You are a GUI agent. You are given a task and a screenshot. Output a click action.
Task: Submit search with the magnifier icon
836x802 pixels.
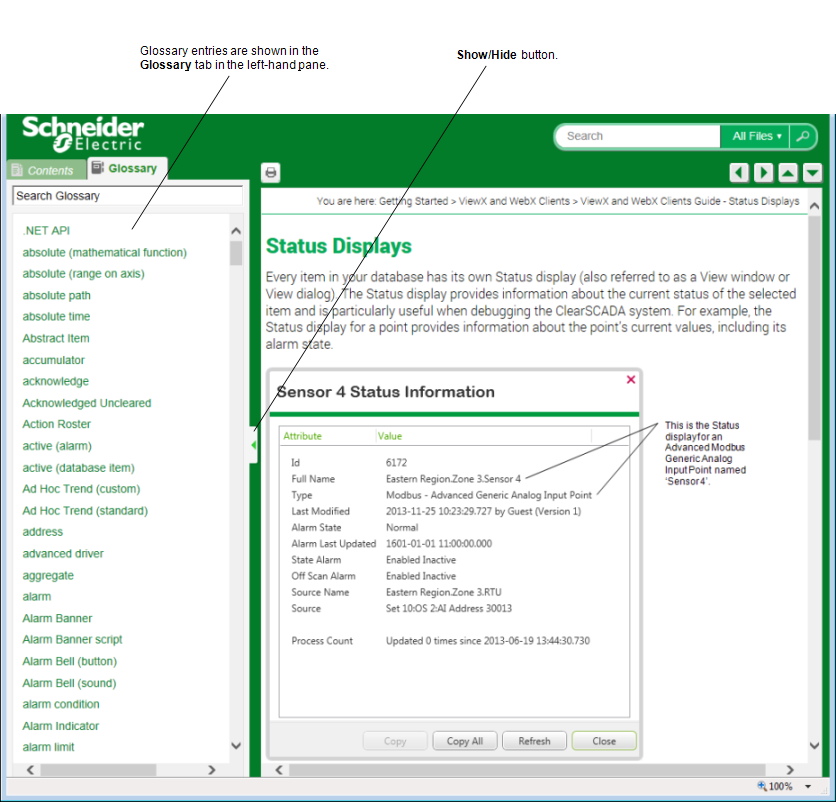[x=802, y=136]
